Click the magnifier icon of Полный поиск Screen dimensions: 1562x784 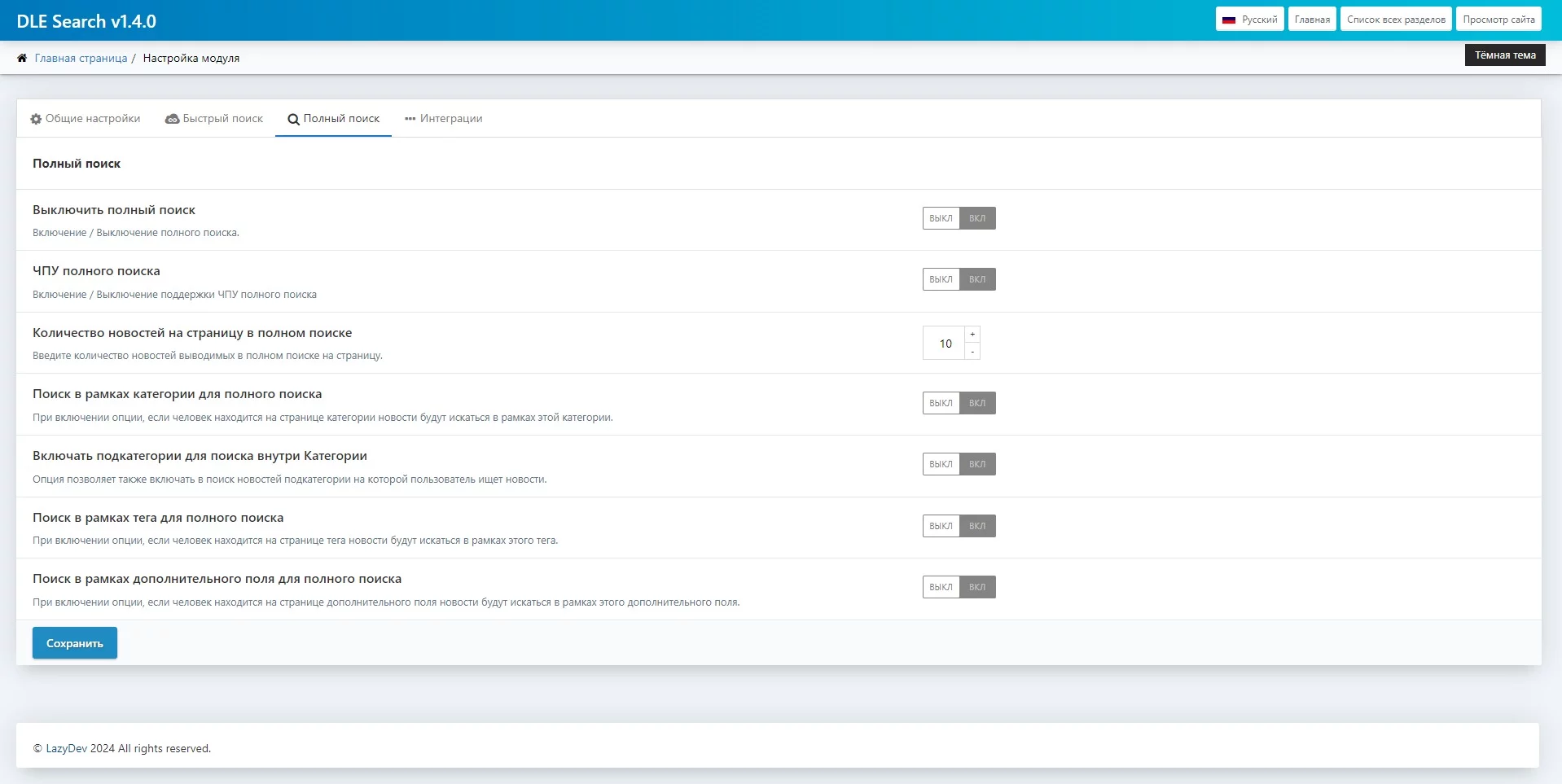click(x=293, y=120)
